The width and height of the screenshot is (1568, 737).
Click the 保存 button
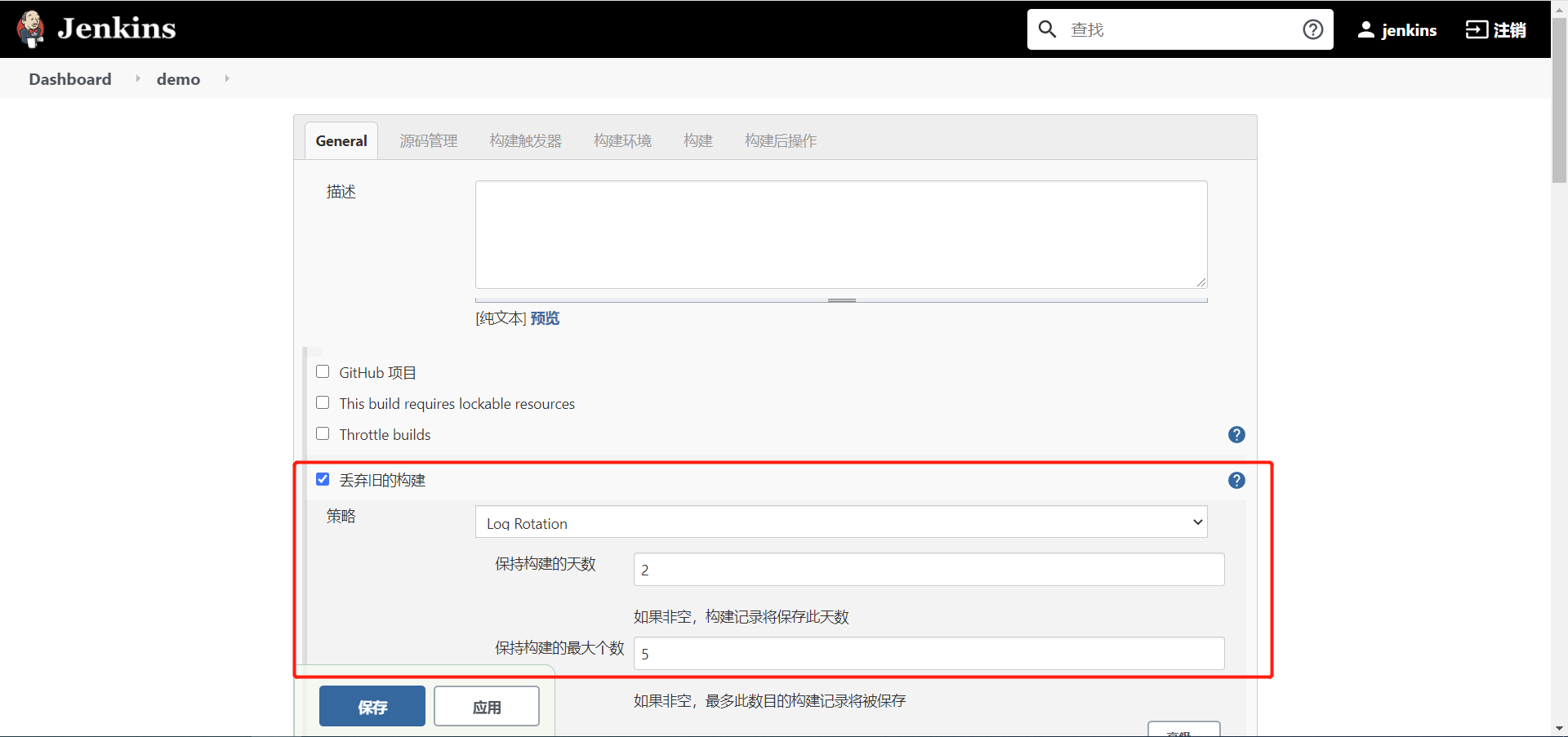(x=372, y=706)
